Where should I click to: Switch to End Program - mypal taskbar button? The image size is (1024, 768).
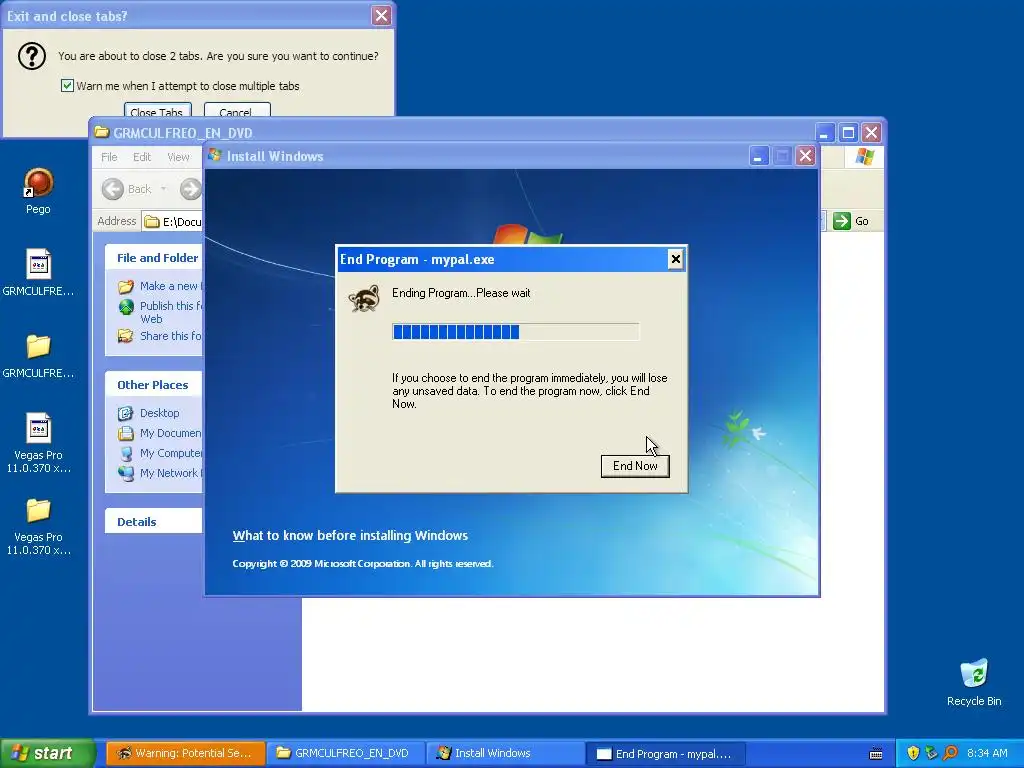(x=665, y=754)
